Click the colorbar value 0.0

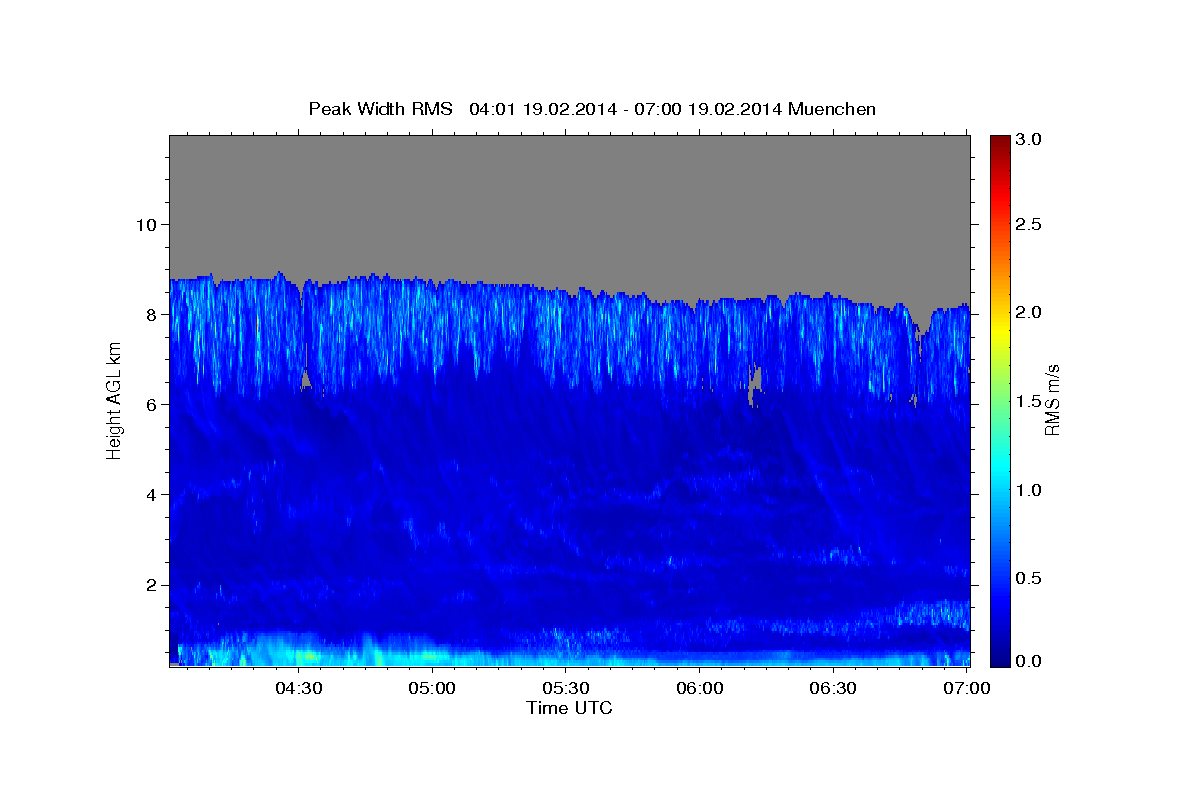click(1029, 661)
